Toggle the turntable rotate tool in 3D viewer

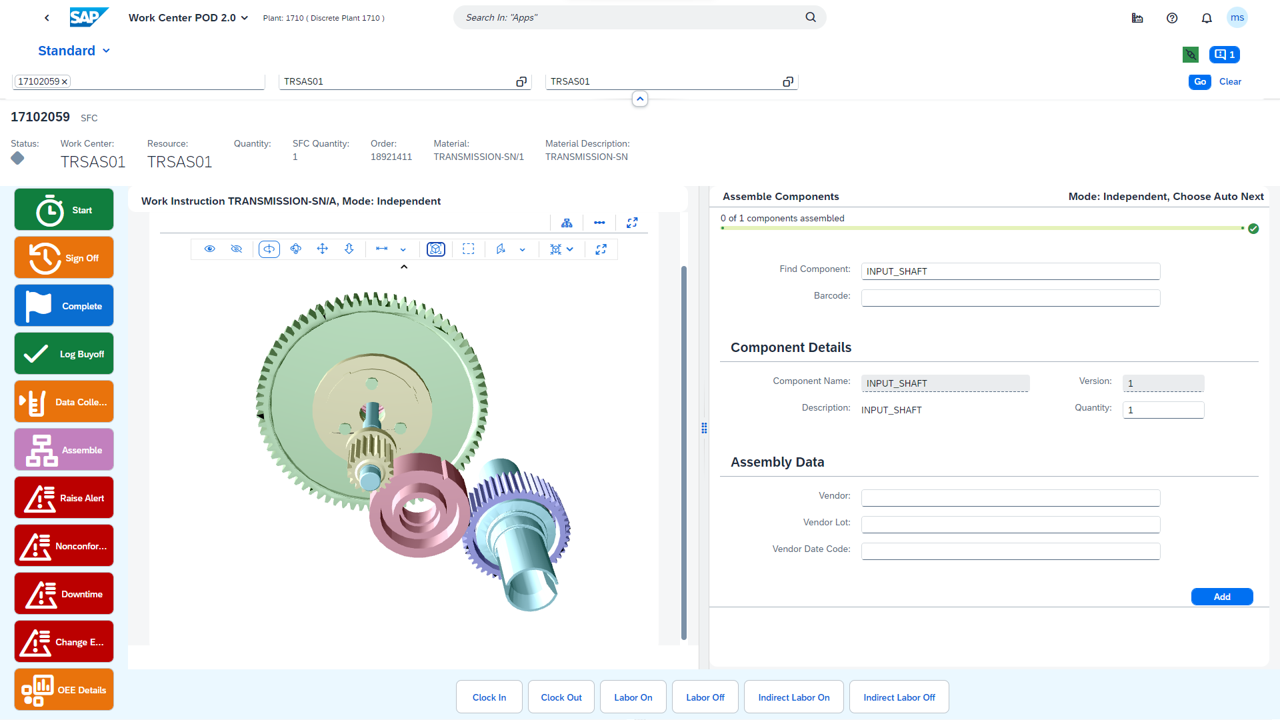point(269,249)
